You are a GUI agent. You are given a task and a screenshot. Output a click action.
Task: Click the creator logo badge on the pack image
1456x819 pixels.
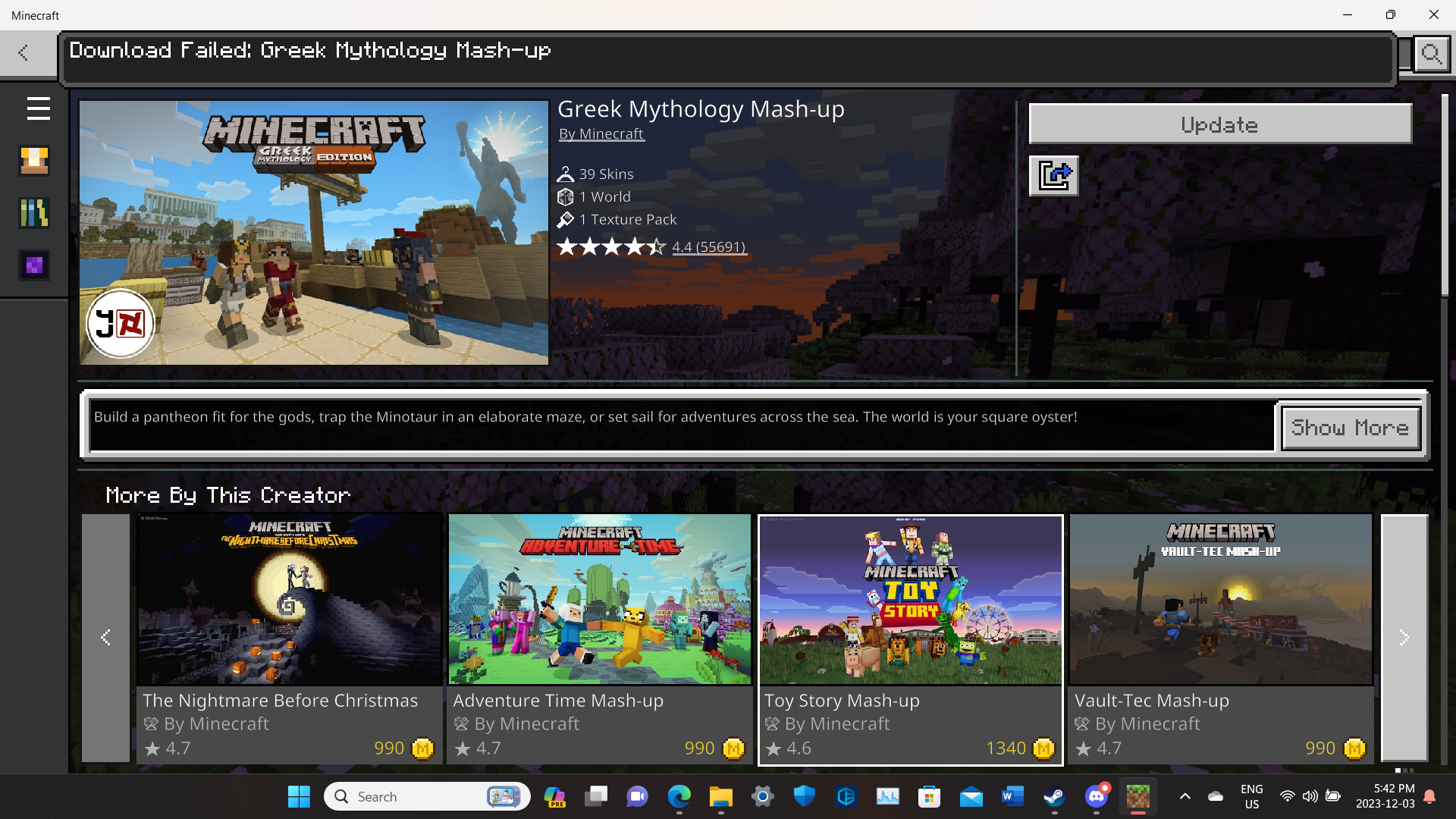point(121,324)
